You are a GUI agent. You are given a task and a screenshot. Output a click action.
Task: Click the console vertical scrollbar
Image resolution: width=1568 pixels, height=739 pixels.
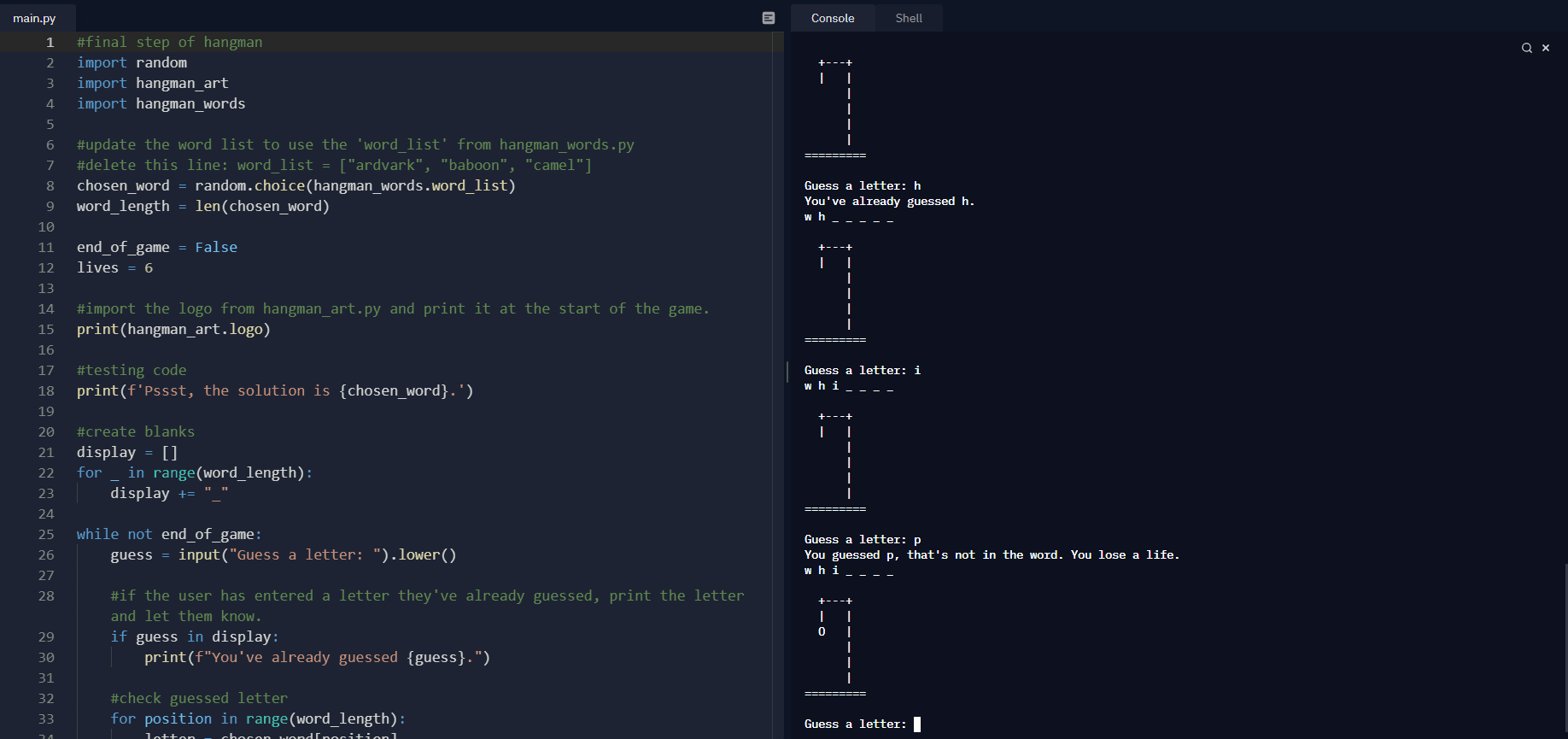coord(1565,649)
